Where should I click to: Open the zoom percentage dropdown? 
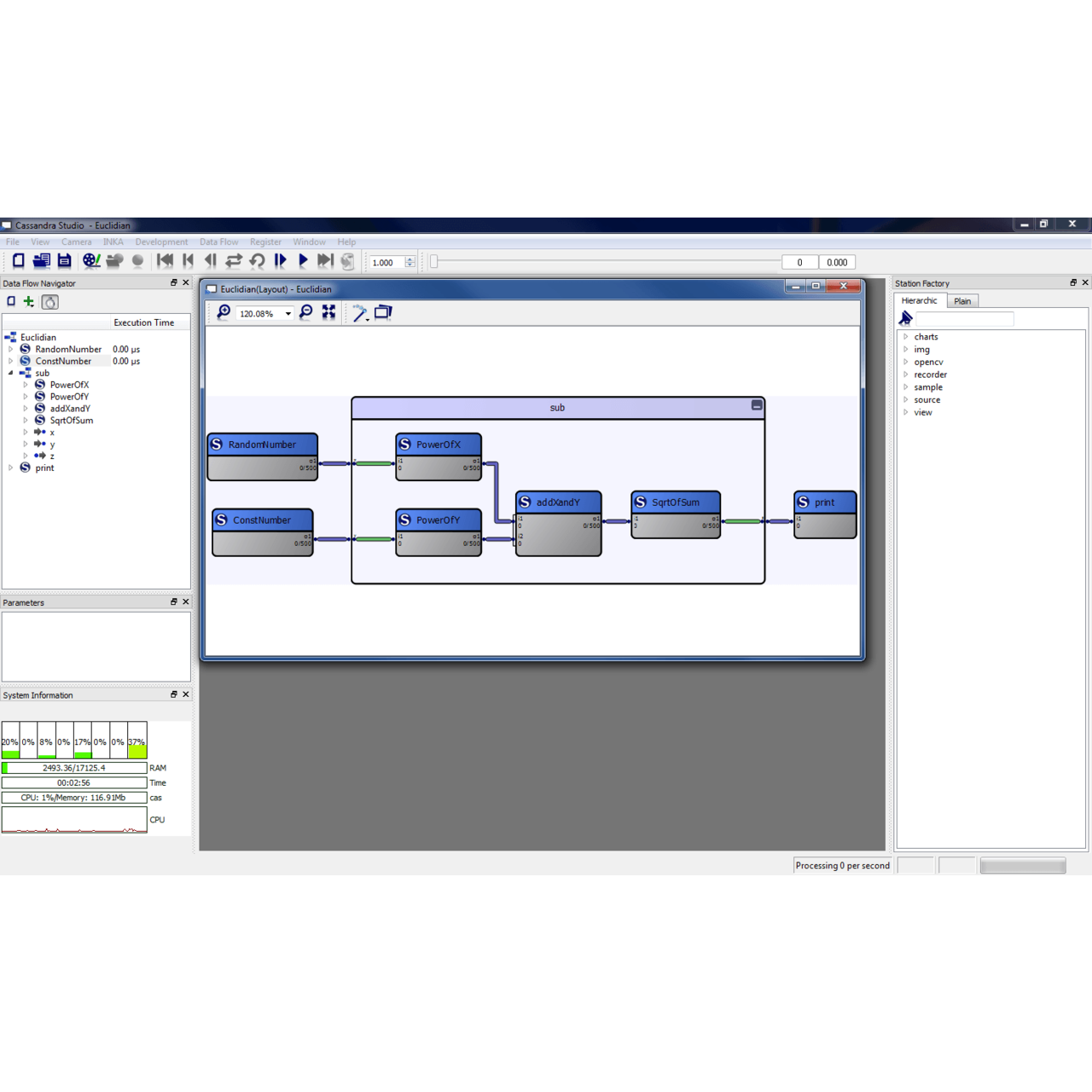pyautogui.click(x=288, y=313)
